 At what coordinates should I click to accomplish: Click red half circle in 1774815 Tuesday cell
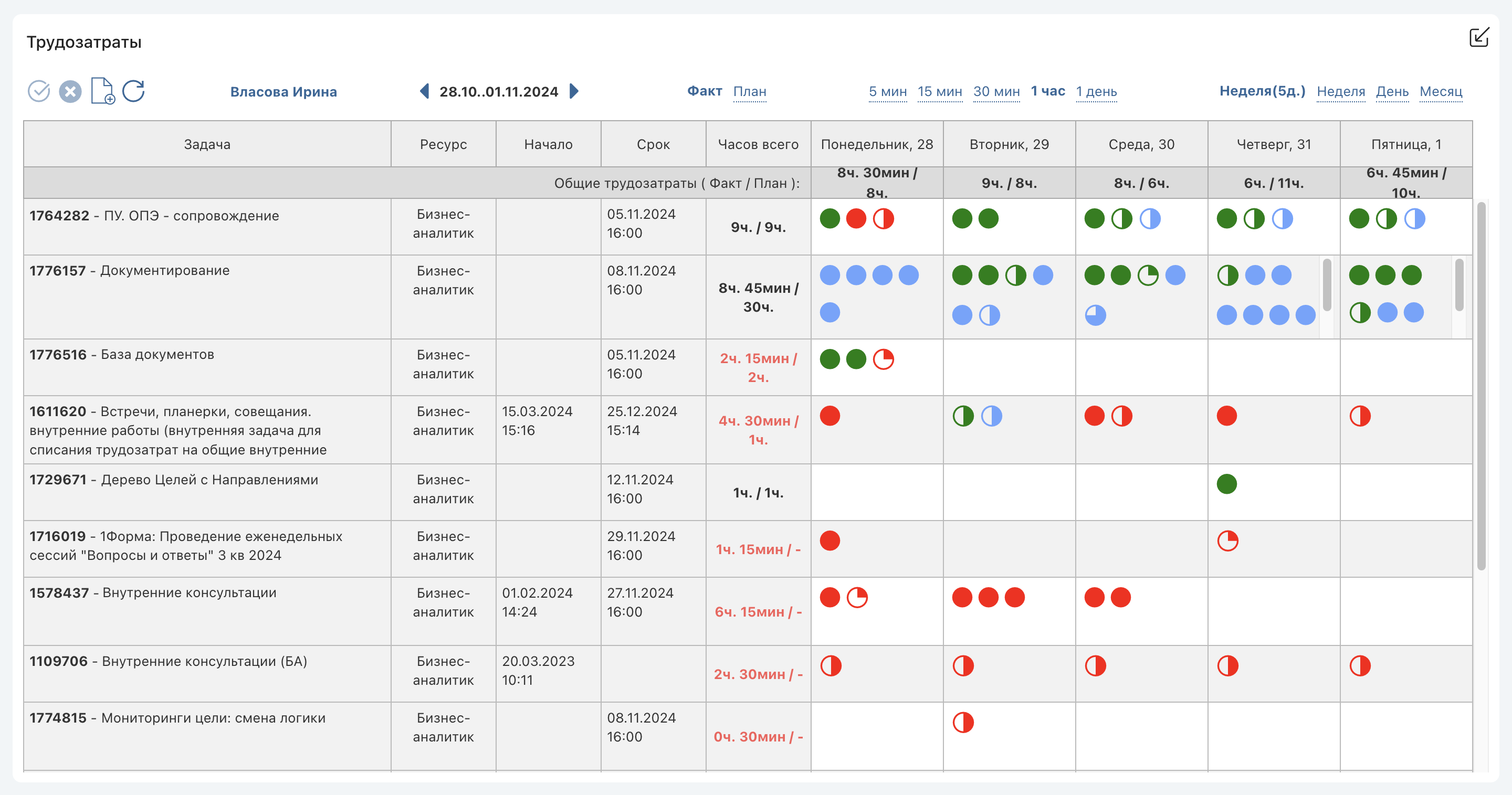(963, 722)
